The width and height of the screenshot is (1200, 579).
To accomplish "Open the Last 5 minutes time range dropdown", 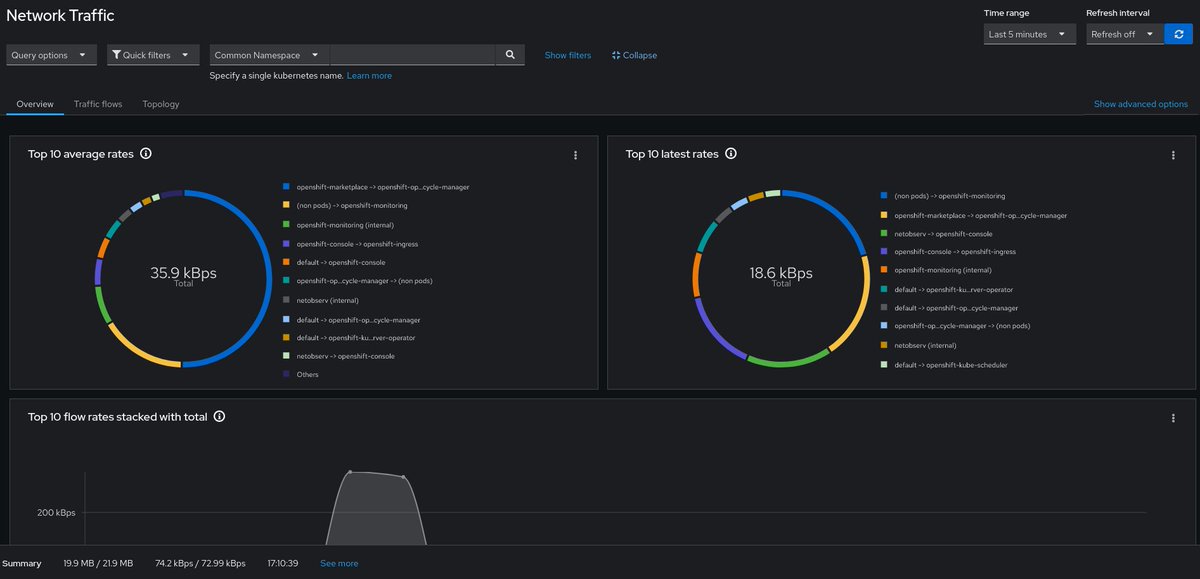I will (x=1030, y=34).
